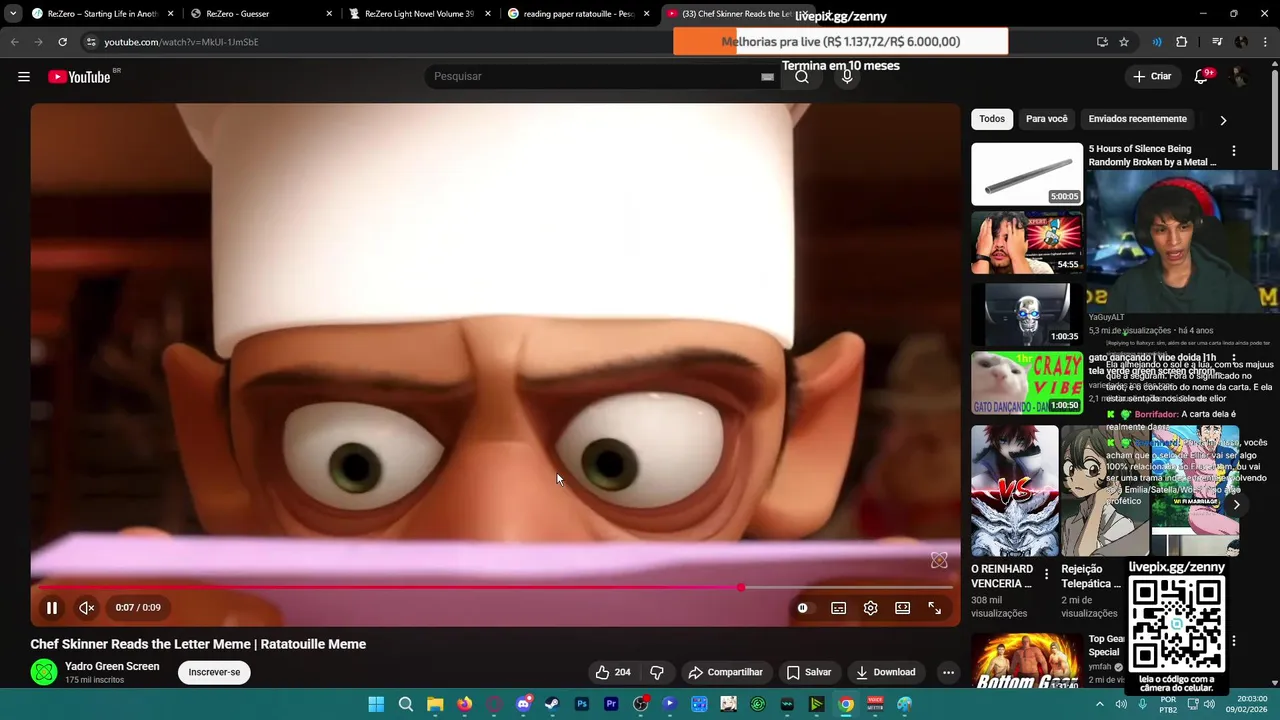Select the Todos filter chip
This screenshot has height=720, width=1280.
click(992, 119)
